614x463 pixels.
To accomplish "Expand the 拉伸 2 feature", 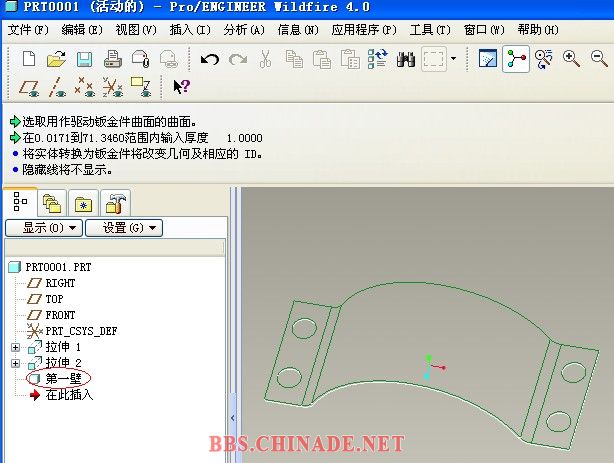I will [x=15, y=364].
